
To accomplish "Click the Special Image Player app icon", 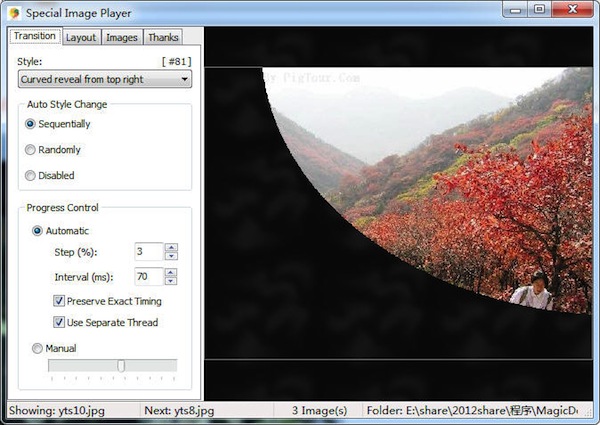I will [x=13, y=10].
